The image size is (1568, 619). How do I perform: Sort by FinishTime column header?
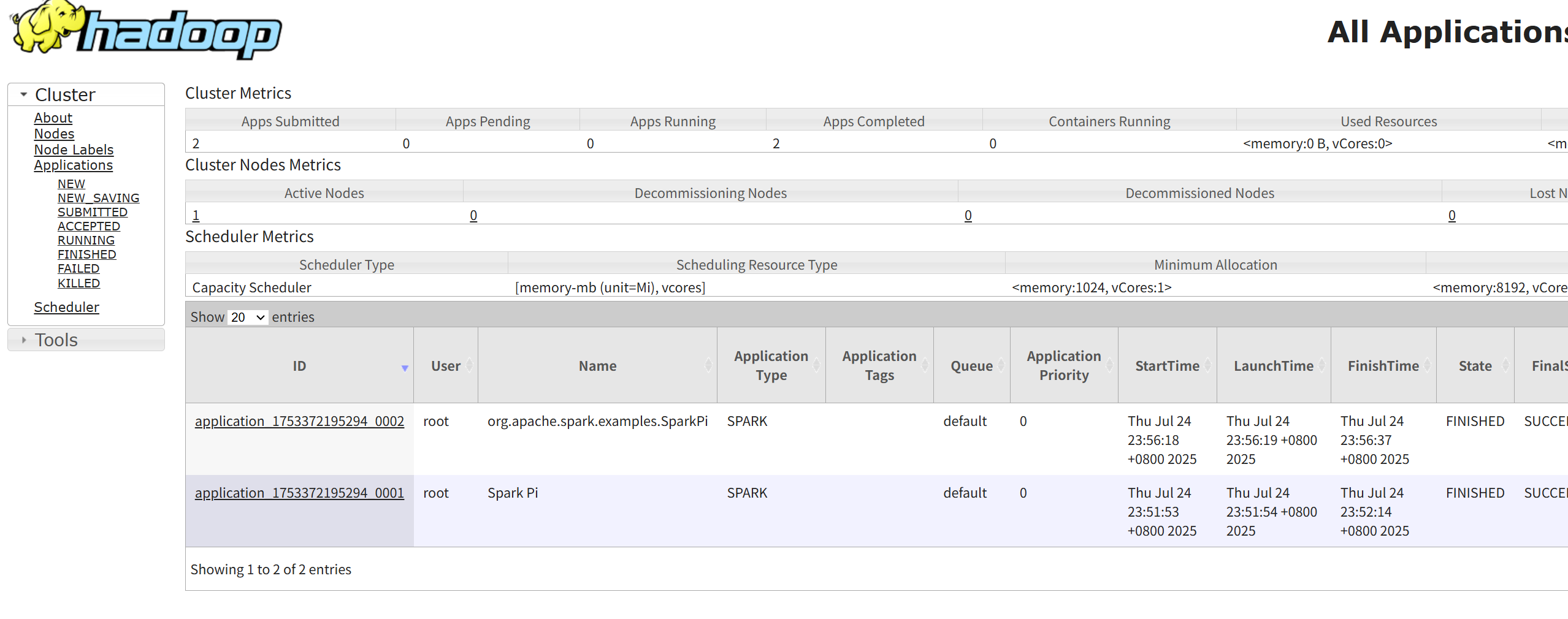point(1383,366)
